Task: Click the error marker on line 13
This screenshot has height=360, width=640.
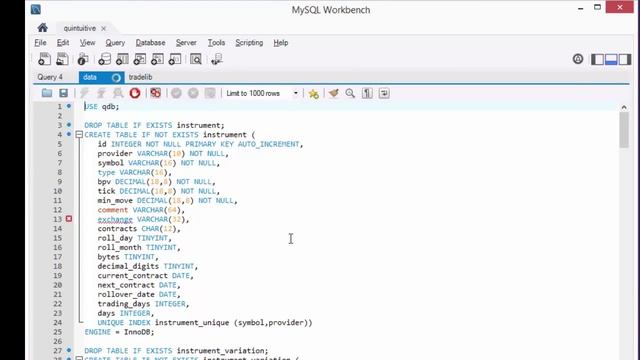Action: (69, 219)
